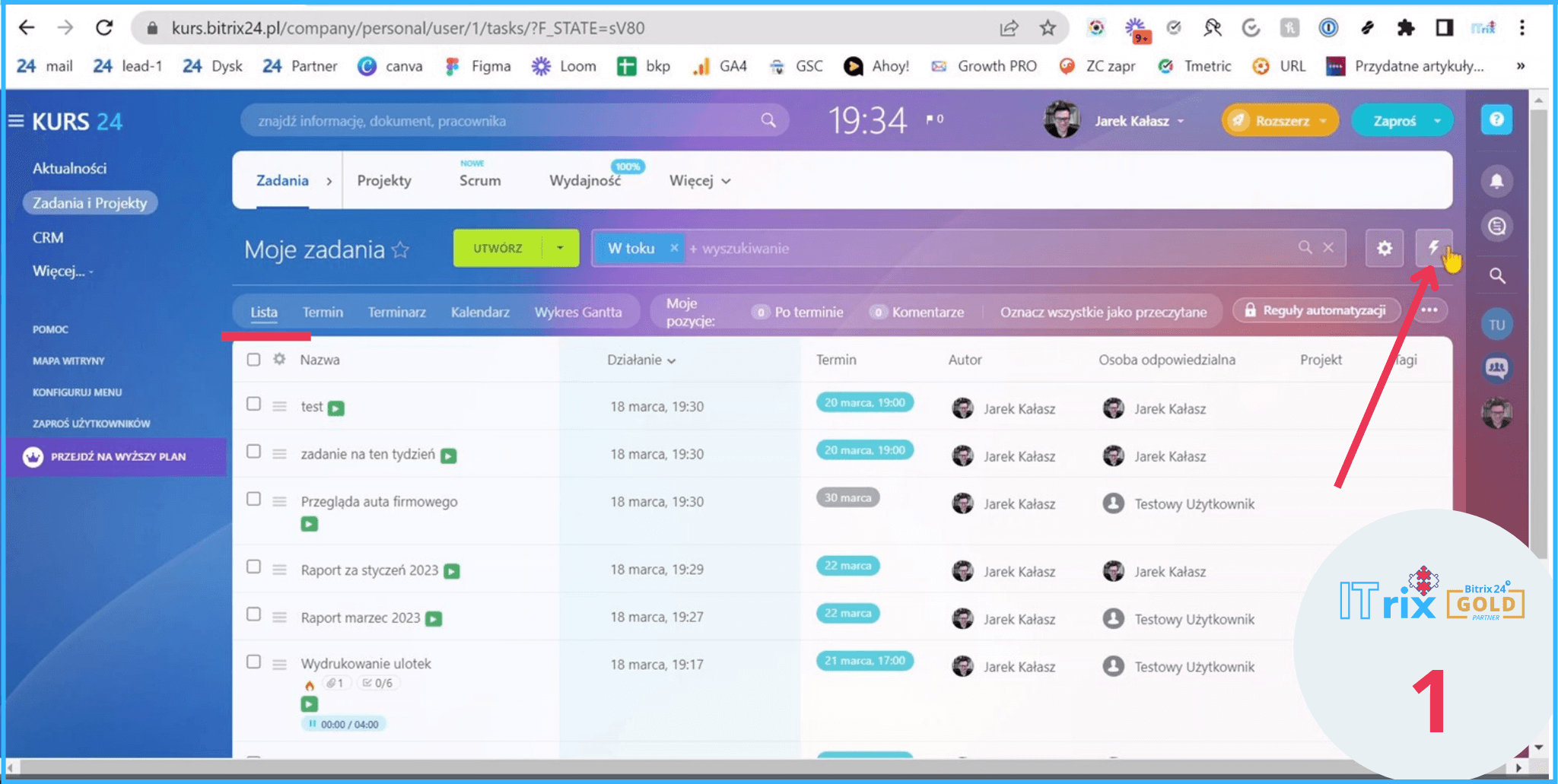Click the lightning bolt automation icon
This screenshot has width=1558, height=784.
point(1433,247)
